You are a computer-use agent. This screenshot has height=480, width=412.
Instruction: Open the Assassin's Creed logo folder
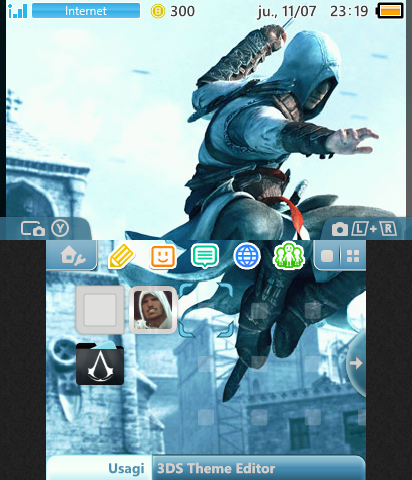click(x=100, y=363)
